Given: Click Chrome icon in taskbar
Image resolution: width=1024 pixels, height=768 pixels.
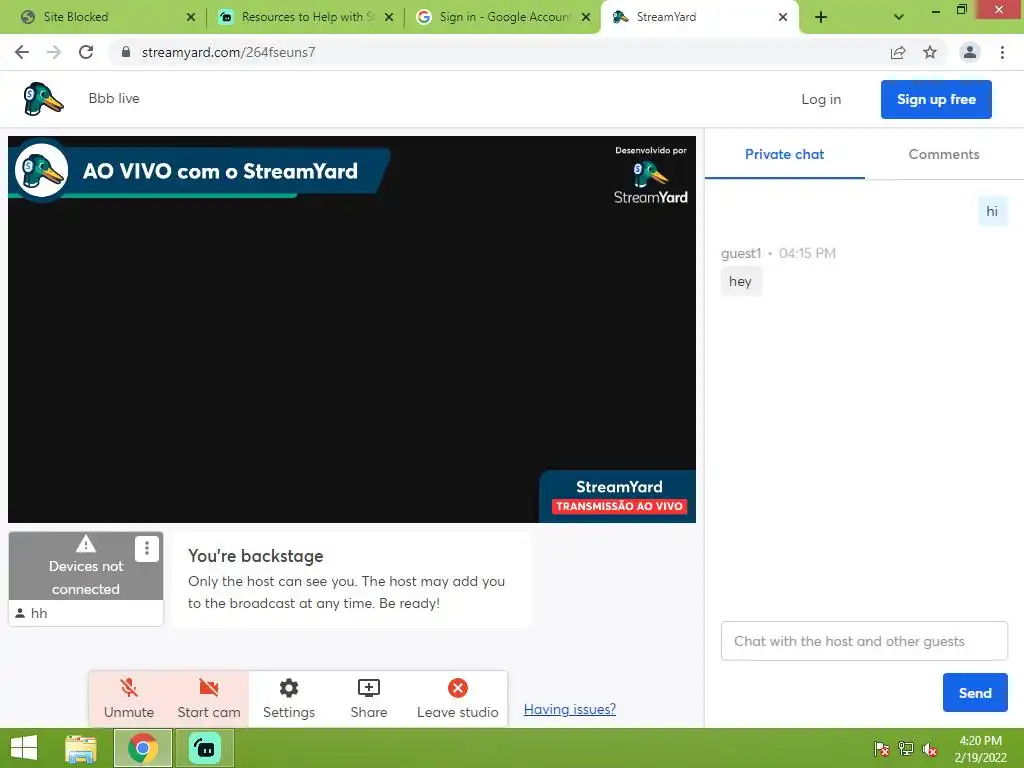Looking at the screenshot, I should click(x=143, y=748).
